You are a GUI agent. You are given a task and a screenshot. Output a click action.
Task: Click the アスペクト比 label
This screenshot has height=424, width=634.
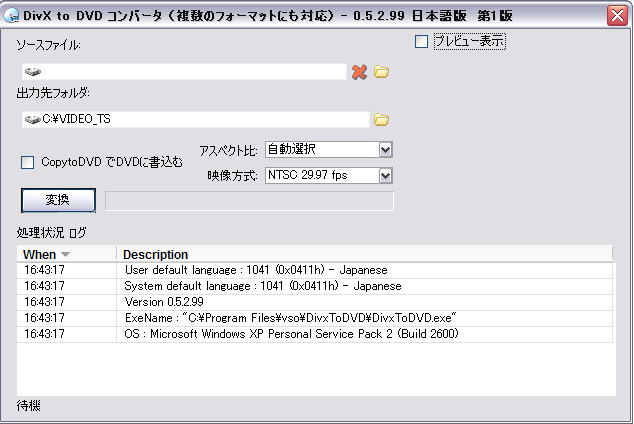click(228, 151)
